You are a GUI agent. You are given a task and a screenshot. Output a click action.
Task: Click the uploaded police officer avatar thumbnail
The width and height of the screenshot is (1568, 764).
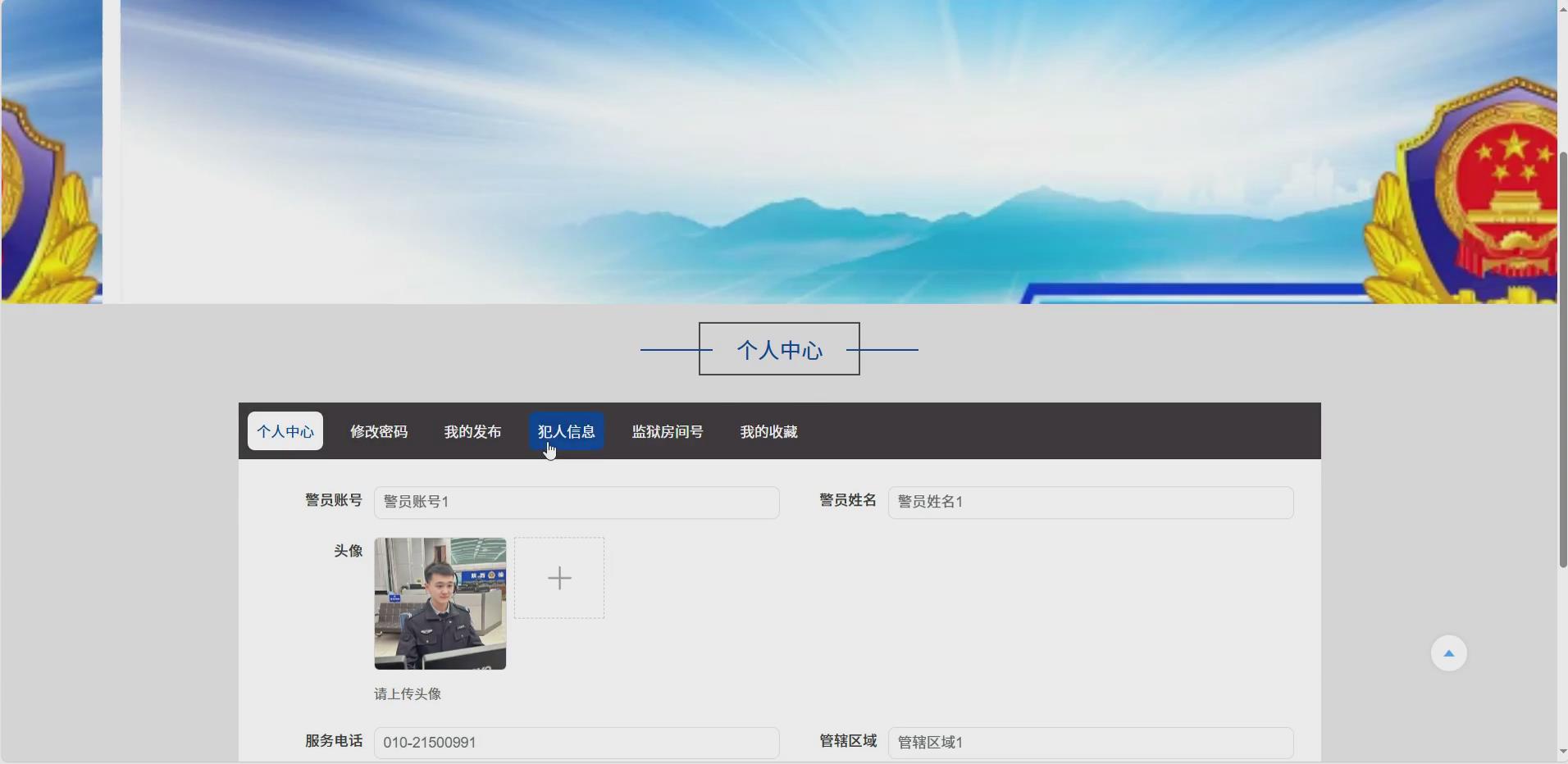click(x=440, y=604)
